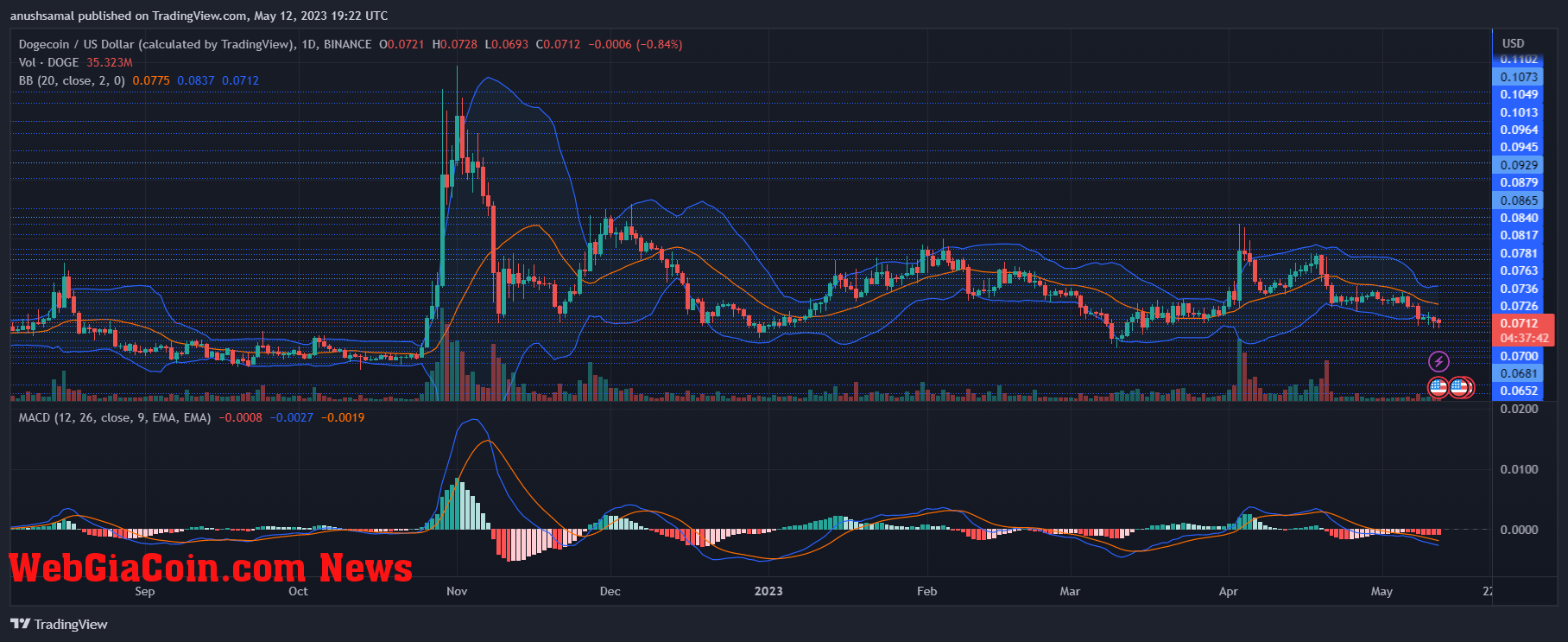Click the MACD axis value 0.0100

point(1520,469)
